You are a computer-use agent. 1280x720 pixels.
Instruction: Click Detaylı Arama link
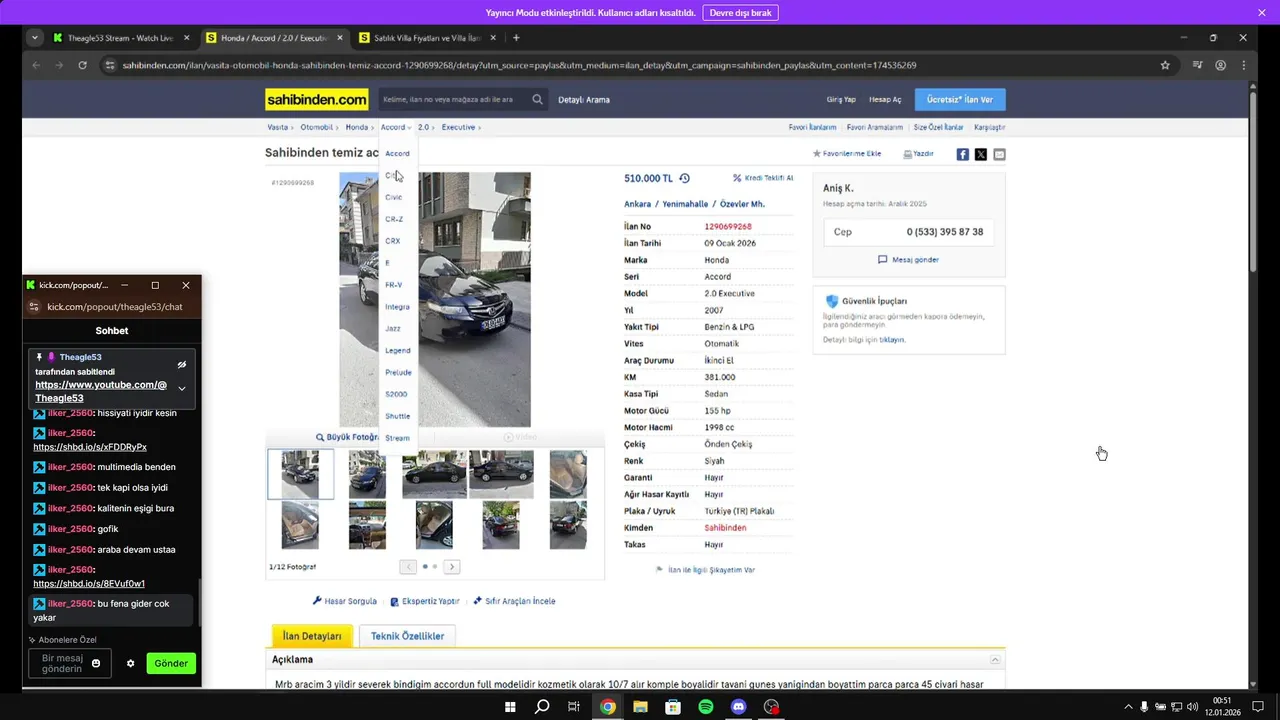(x=584, y=100)
